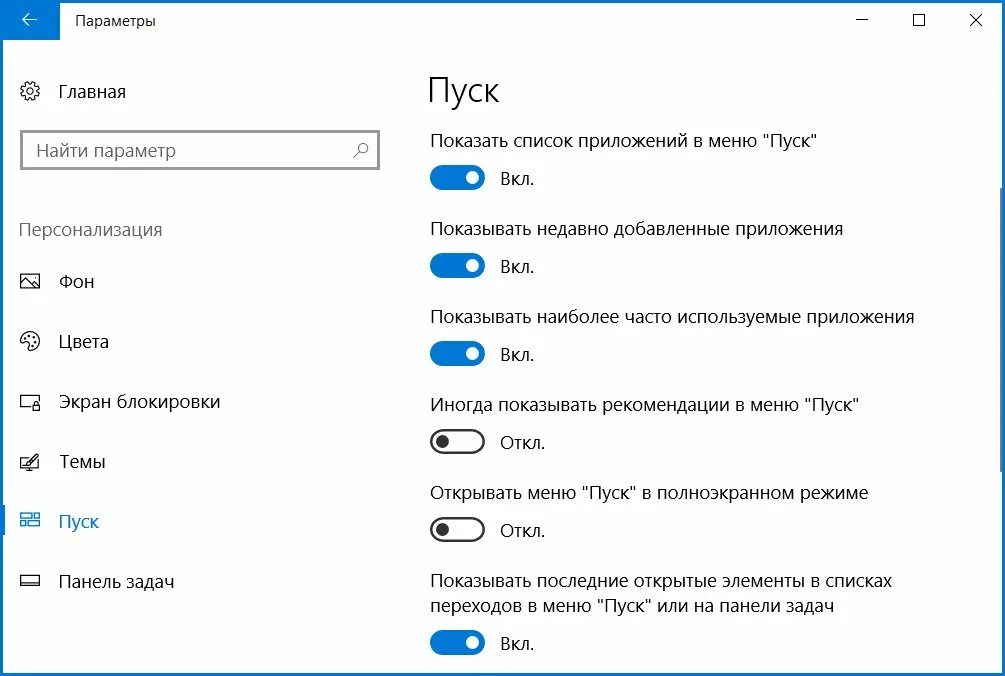Open the Экран блокировки settings page

coord(139,402)
